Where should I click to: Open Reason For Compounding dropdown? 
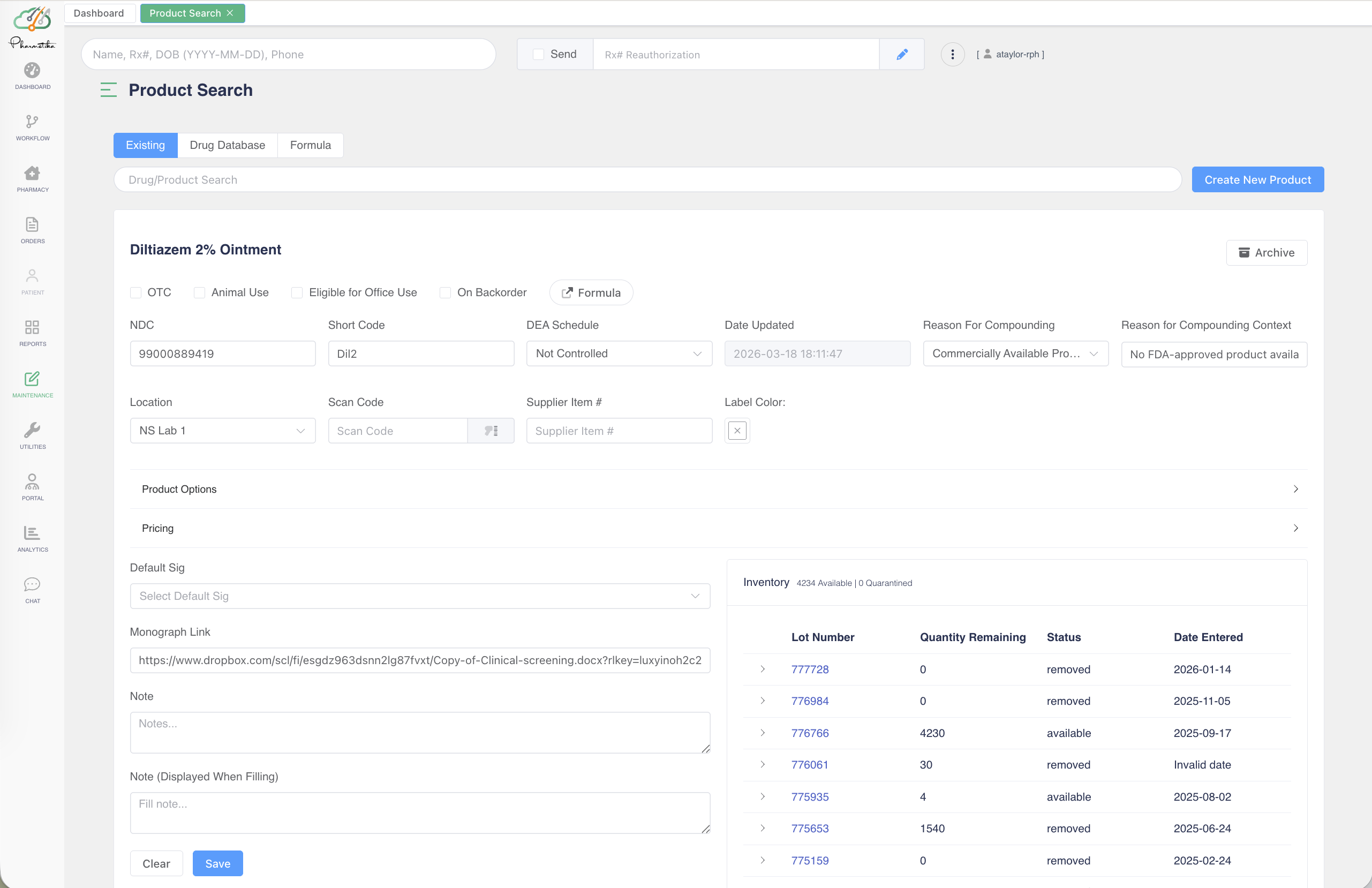click(x=1016, y=353)
